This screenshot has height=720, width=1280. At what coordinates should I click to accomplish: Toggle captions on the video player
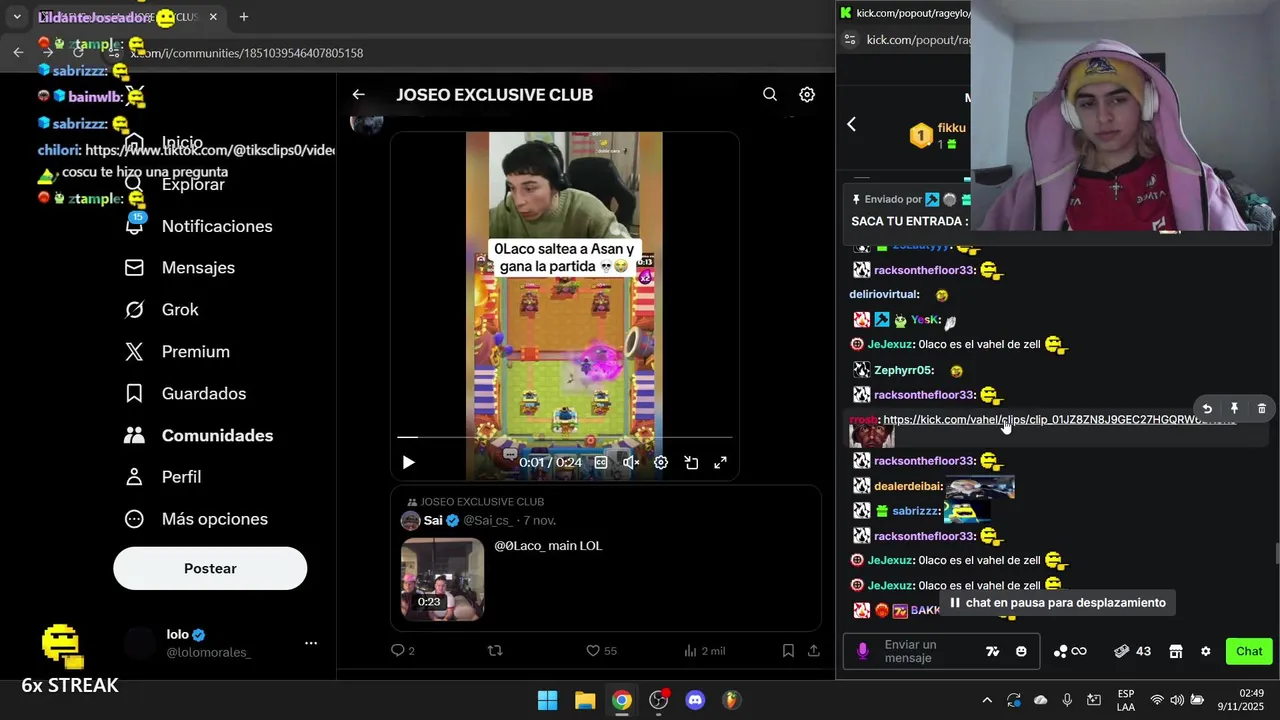pyautogui.click(x=601, y=462)
